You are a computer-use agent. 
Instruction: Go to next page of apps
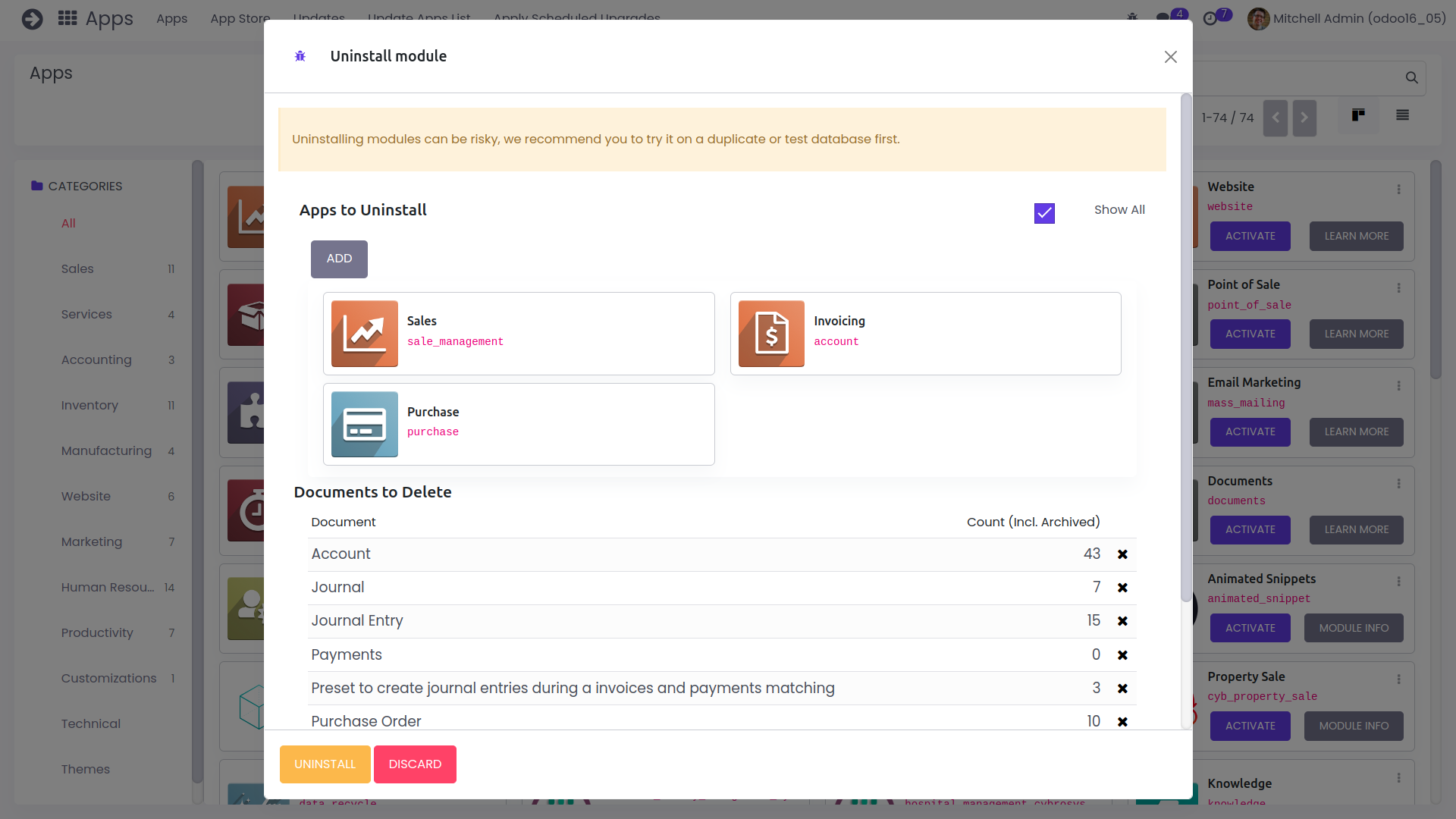coord(1304,118)
